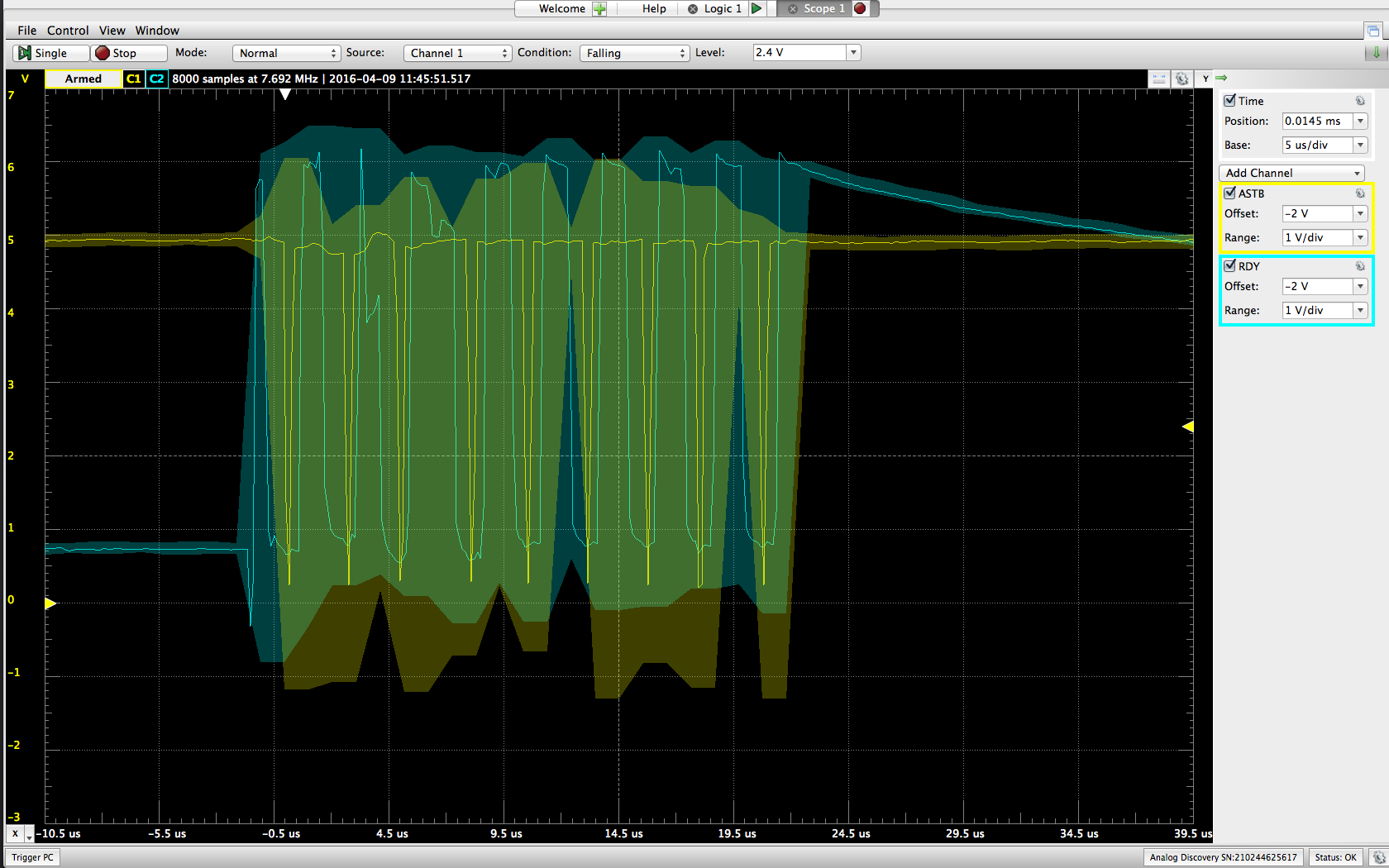Click the green right arrow next to Y
This screenshot has width=1389, height=868.
[1221, 78]
